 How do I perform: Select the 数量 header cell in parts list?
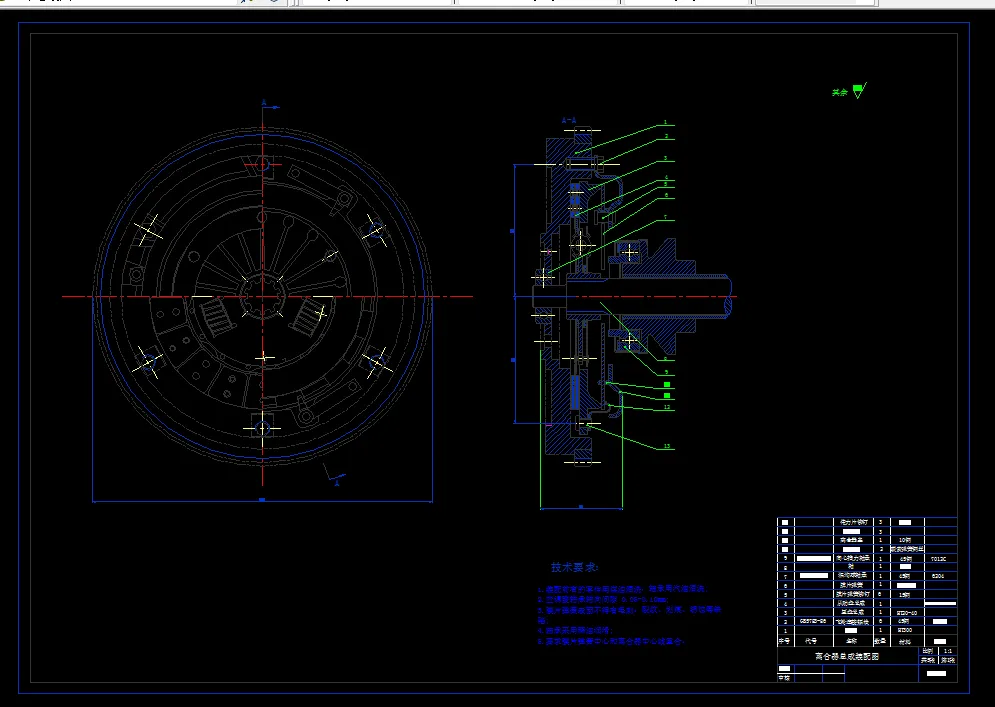pos(880,641)
